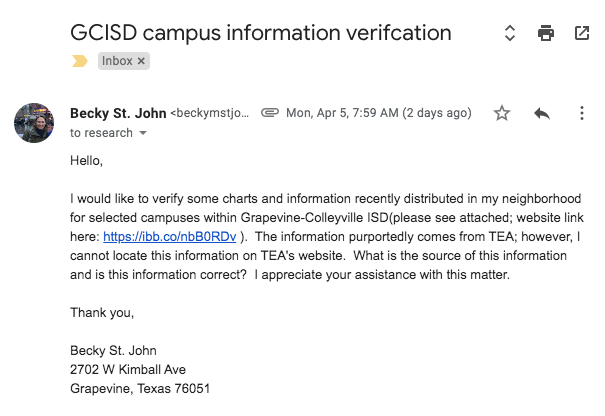Reply using the arrow icon
605x416 pixels.
542,113
